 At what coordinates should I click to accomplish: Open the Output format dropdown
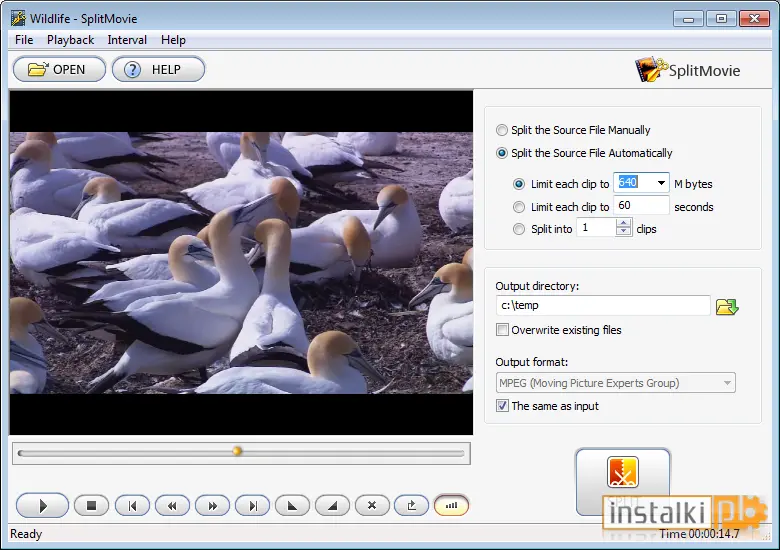pos(615,383)
